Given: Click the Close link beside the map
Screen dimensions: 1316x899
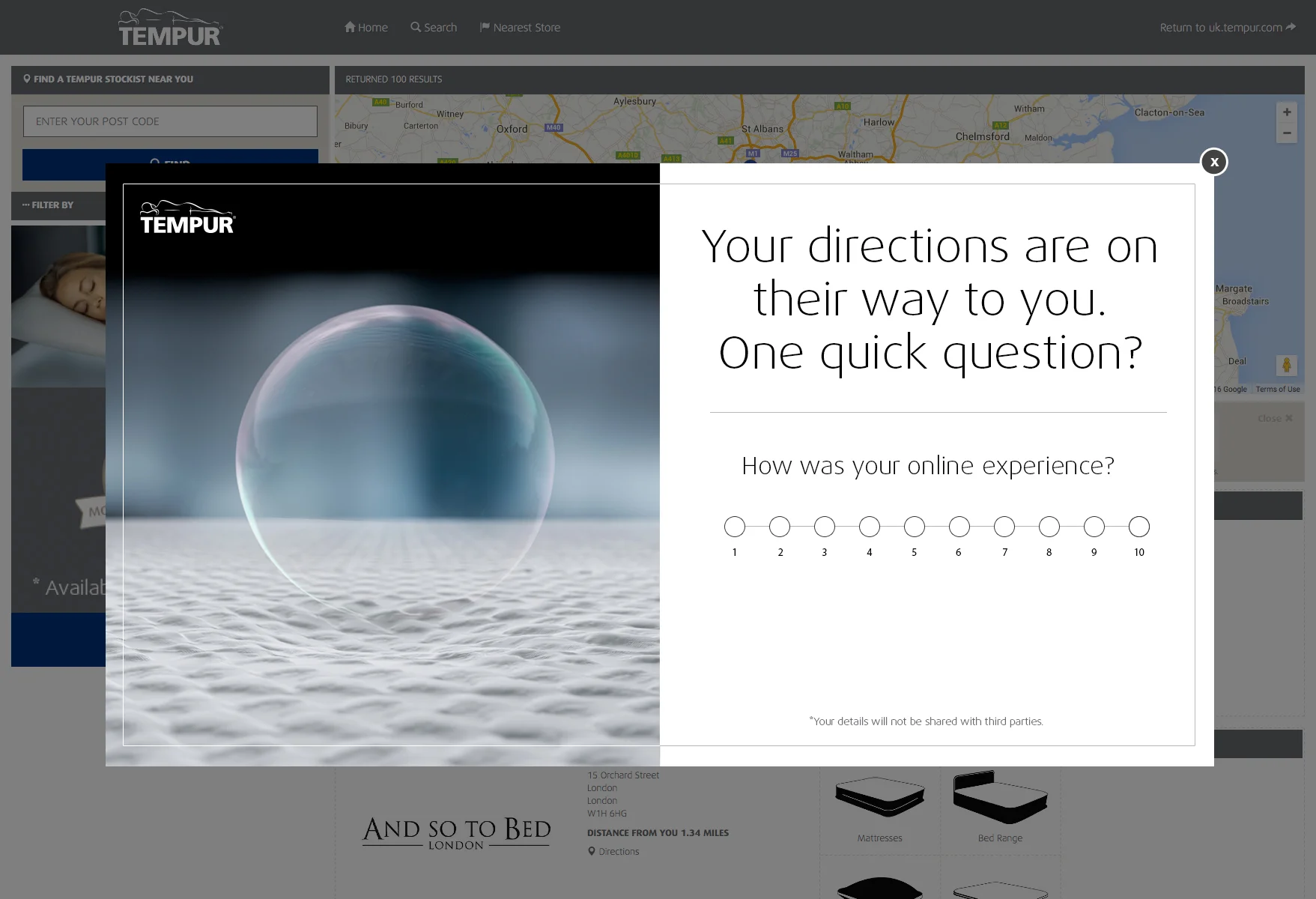Looking at the screenshot, I should pyautogui.click(x=1275, y=418).
